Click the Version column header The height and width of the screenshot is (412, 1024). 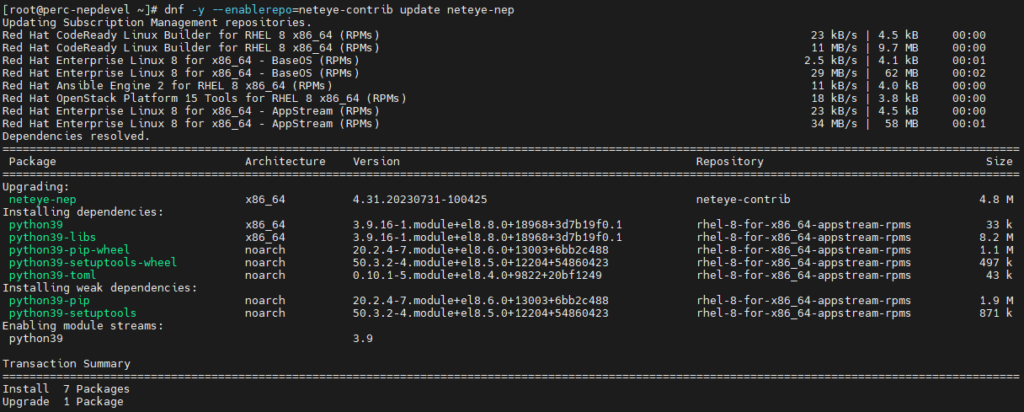coord(376,161)
